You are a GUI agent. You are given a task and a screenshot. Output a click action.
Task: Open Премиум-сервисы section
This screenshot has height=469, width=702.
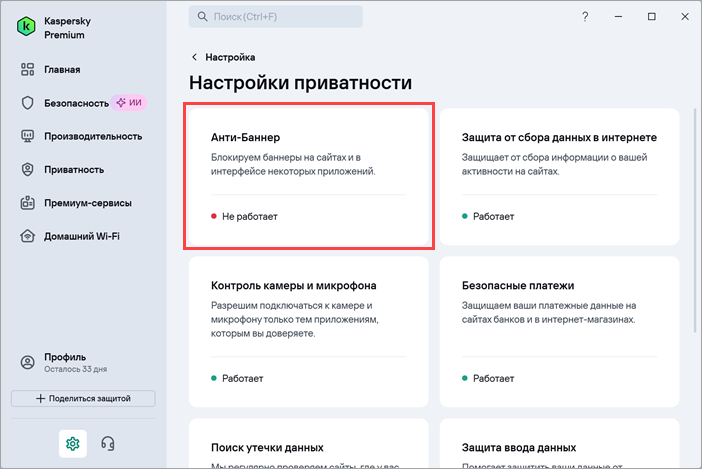click(88, 203)
